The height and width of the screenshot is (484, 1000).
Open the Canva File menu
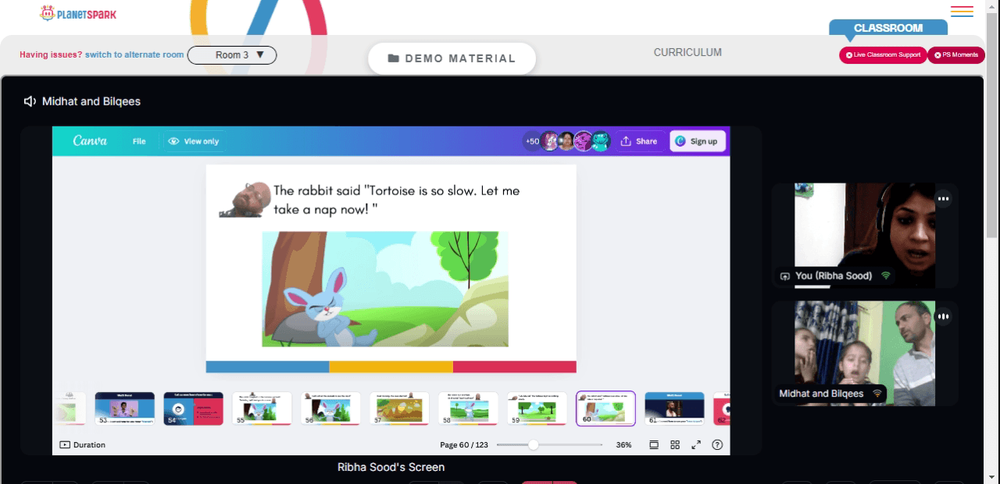click(x=139, y=141)
